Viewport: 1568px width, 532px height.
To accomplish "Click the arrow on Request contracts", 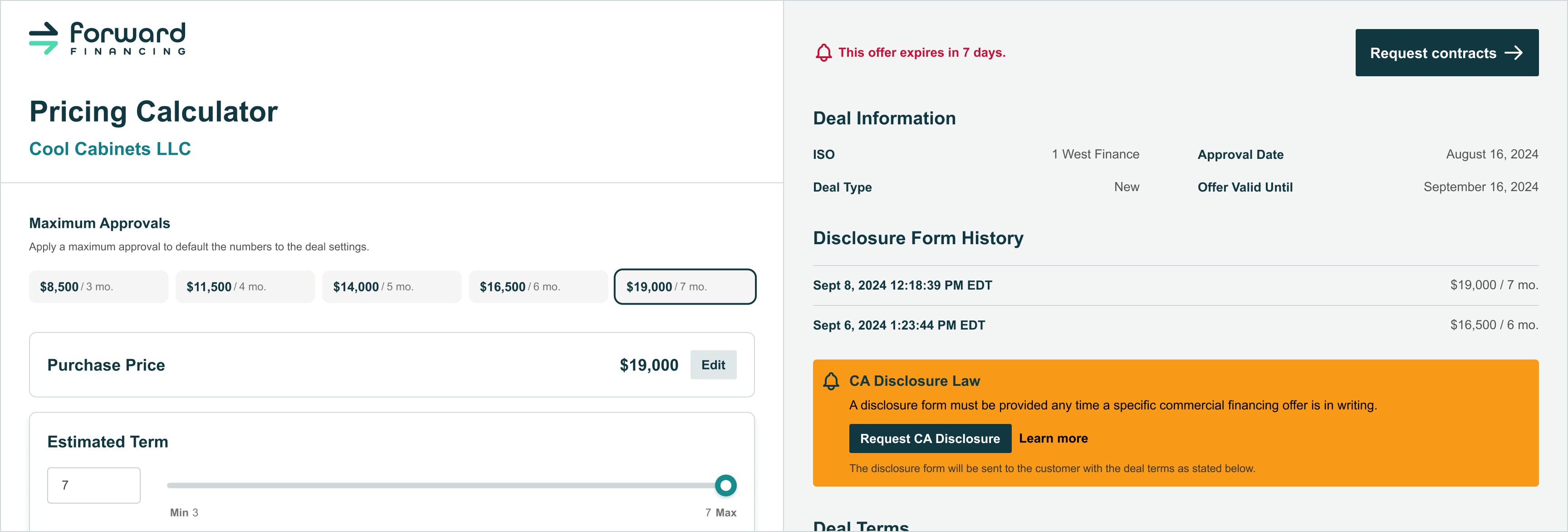I will click(1513, 53).
